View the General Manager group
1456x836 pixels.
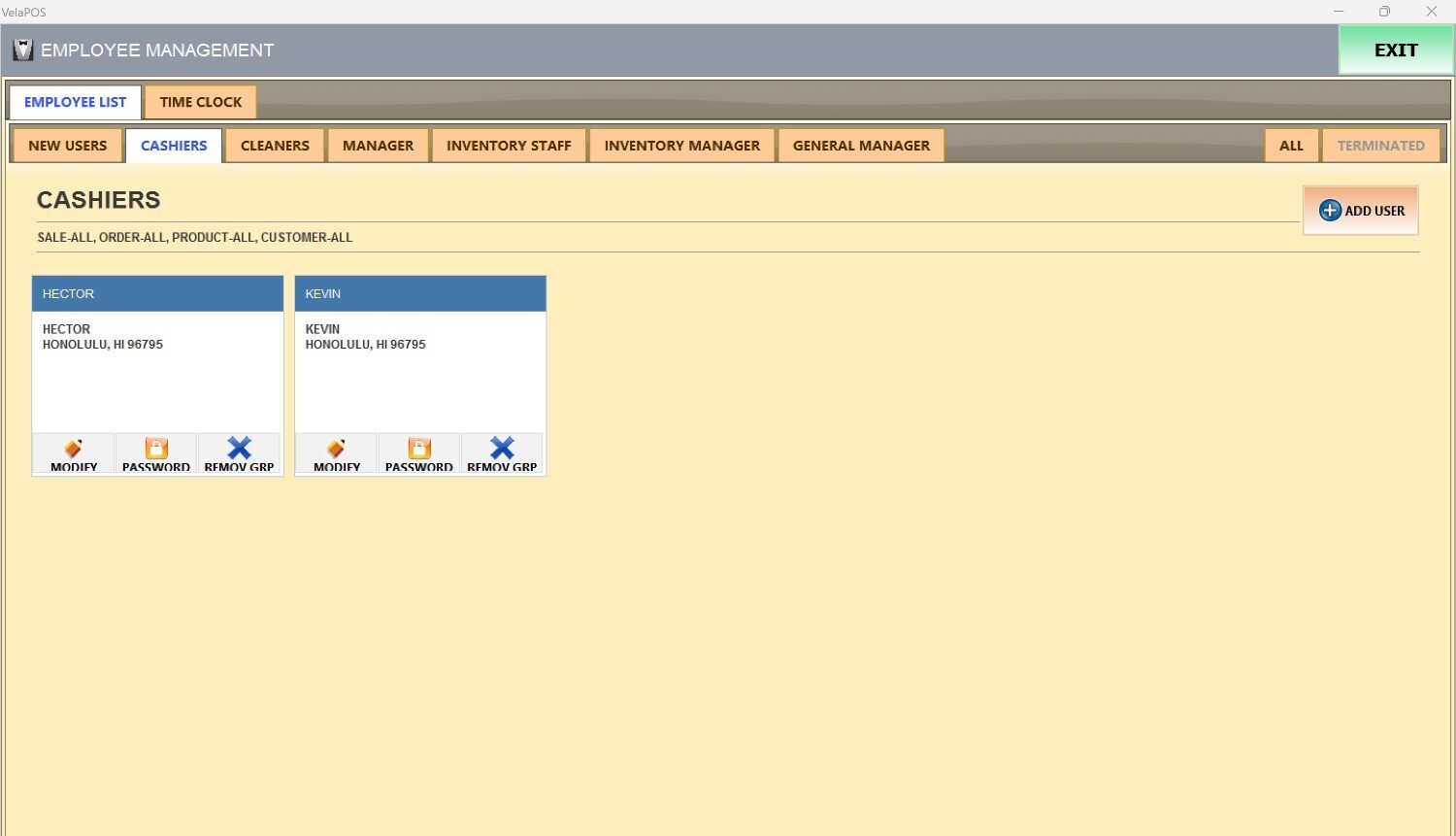[861, 146]
